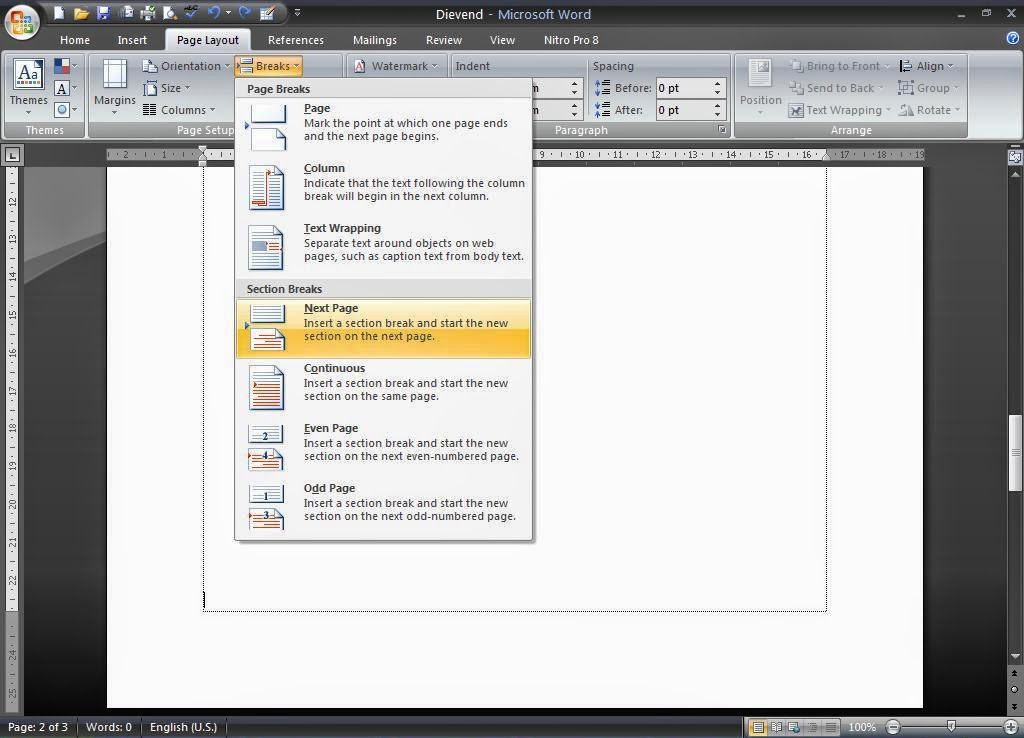This screenshot has height=738, width=1024.
Task: Select the Text Wrapping break option
Action: click(383, 248)
